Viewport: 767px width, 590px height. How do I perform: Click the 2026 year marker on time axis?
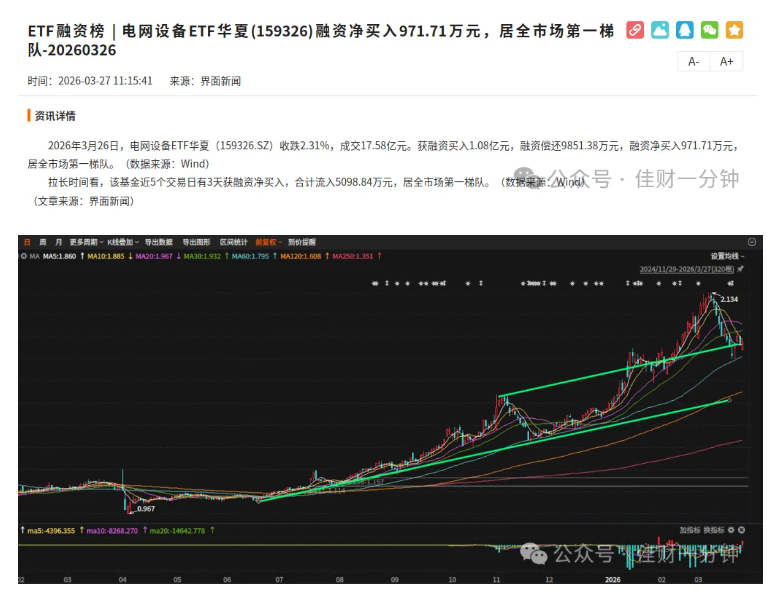click(x=612, y=580)
